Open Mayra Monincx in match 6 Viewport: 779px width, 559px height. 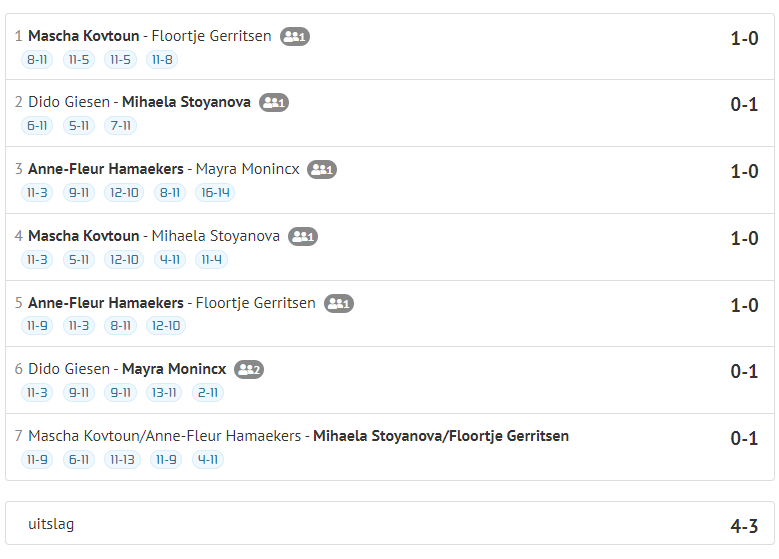point(174,369)
